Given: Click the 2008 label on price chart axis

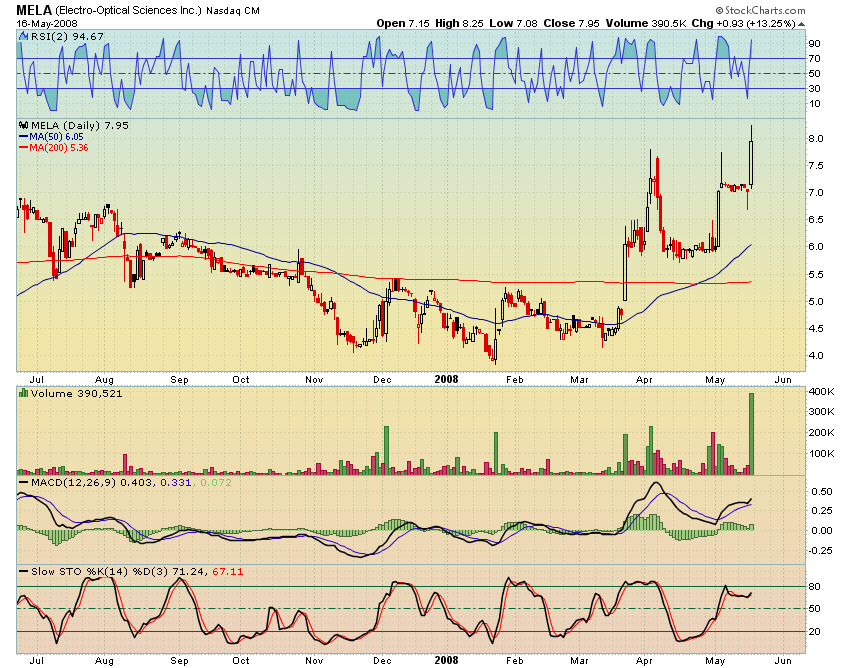Looking at the screenshot, I should point(447,380).
